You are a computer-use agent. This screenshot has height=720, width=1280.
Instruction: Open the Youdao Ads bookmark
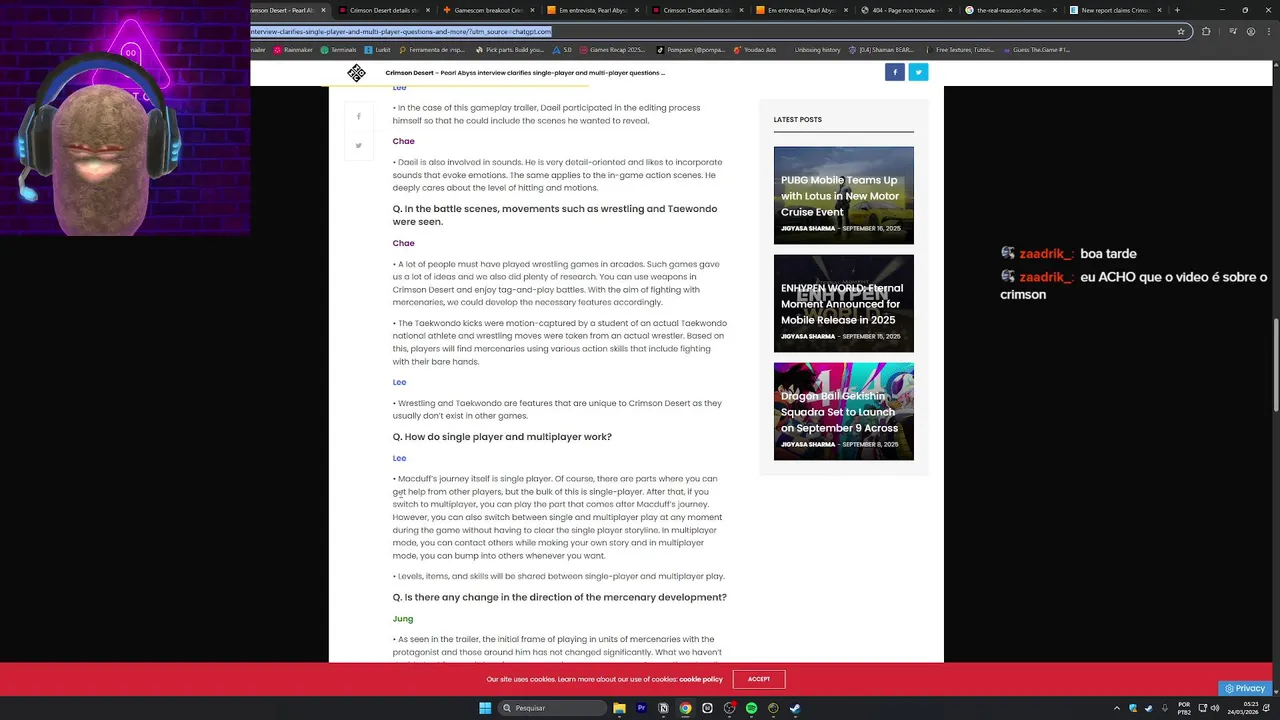point(754,49)
